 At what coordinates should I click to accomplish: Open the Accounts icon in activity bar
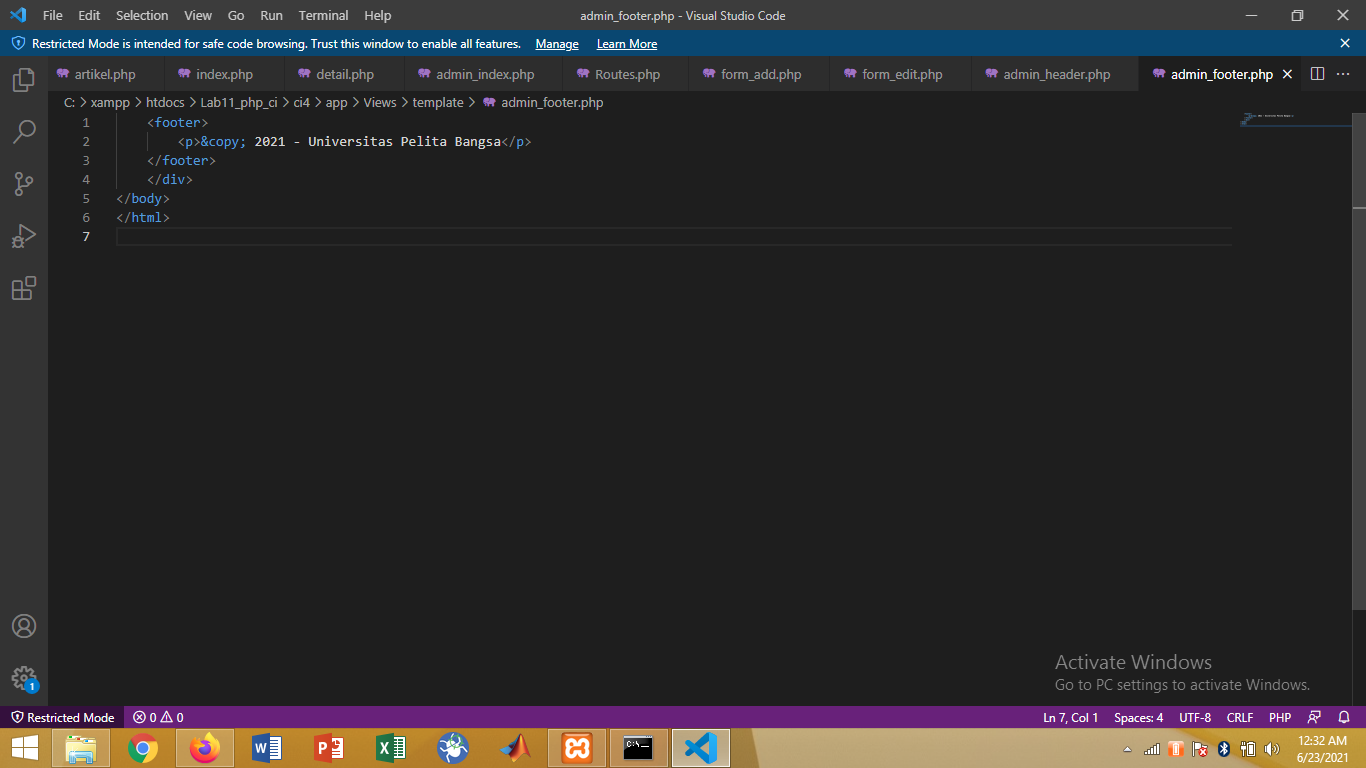pyautogui.click(x=23, y=626)
